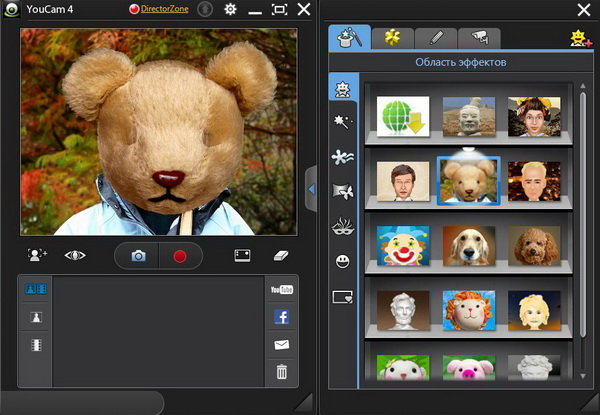Click the scroll-up arrow of the effects list

[x=583, y=86]
